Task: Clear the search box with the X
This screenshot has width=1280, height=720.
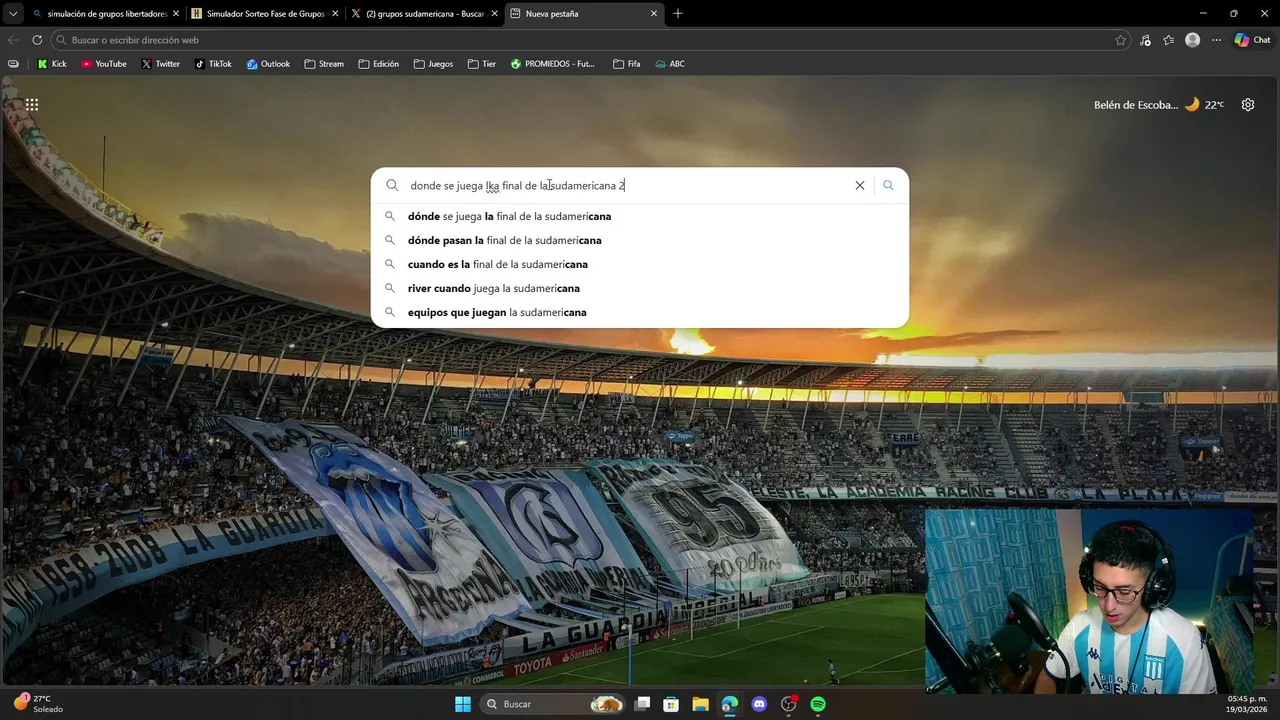Action: point(859,185)
